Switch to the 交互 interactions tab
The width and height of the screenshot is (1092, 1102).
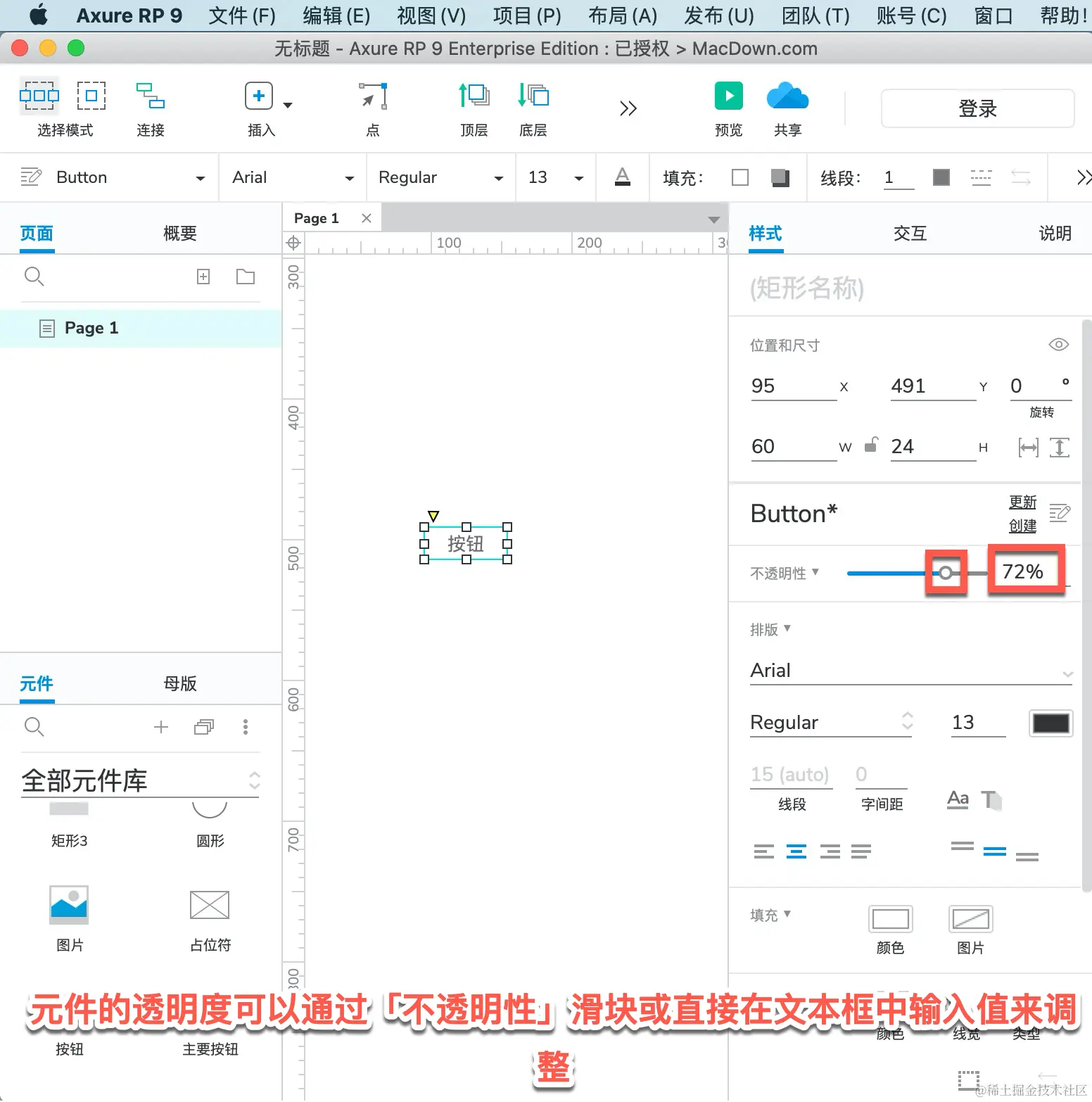(910, 234)
